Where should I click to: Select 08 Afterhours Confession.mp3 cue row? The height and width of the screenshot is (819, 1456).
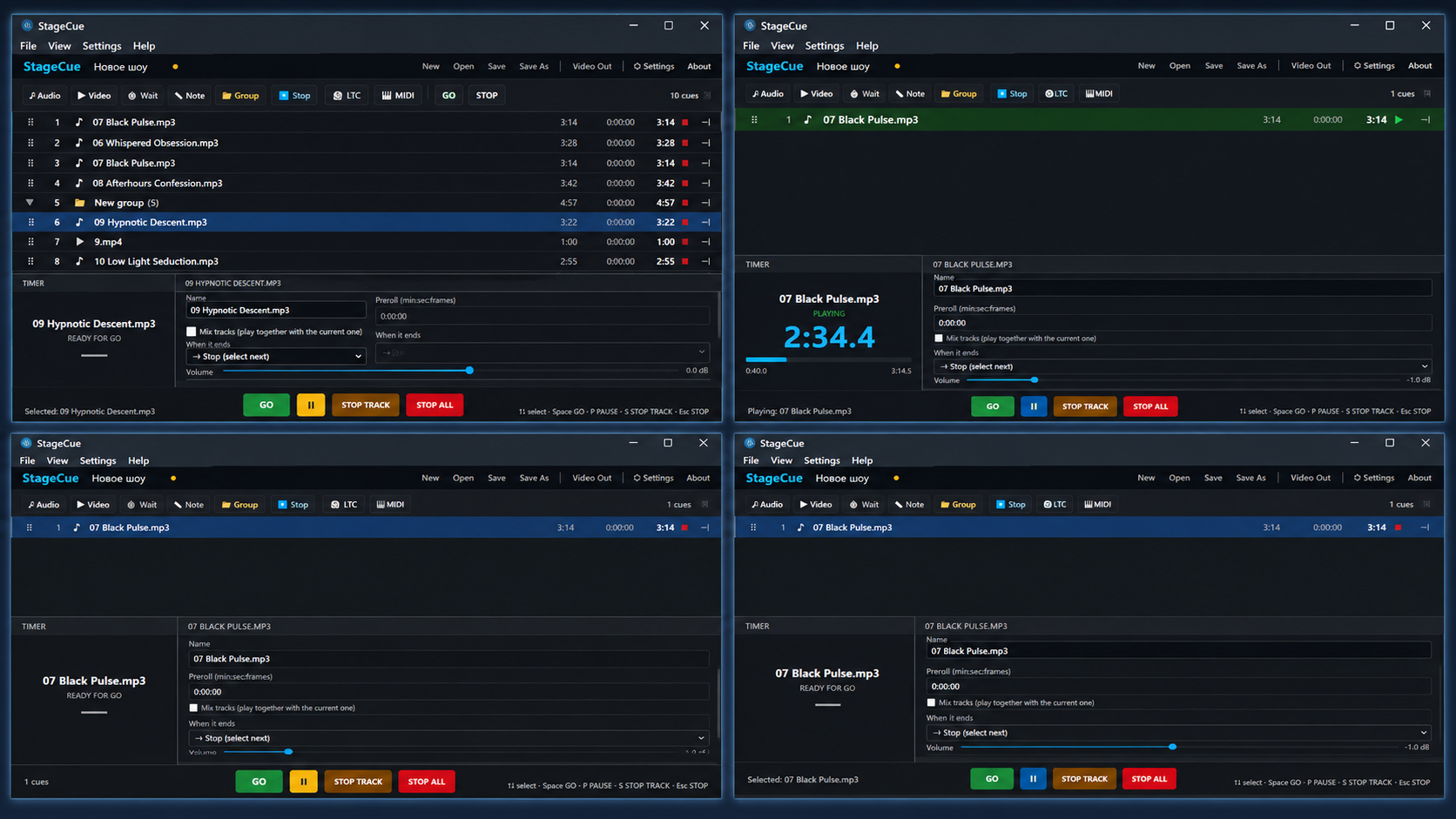[367, 183]
